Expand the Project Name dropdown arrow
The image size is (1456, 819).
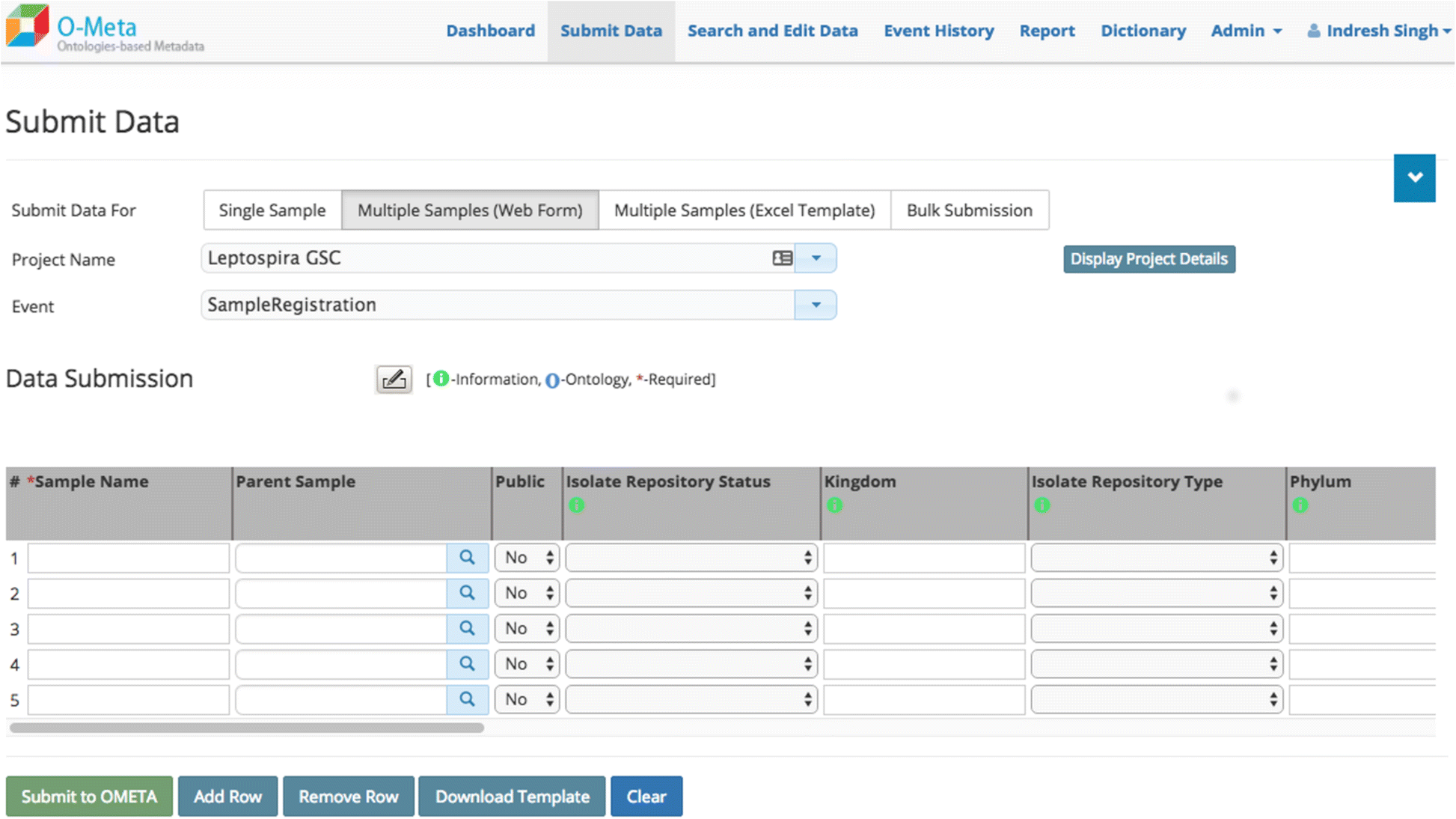pos(816,258)
